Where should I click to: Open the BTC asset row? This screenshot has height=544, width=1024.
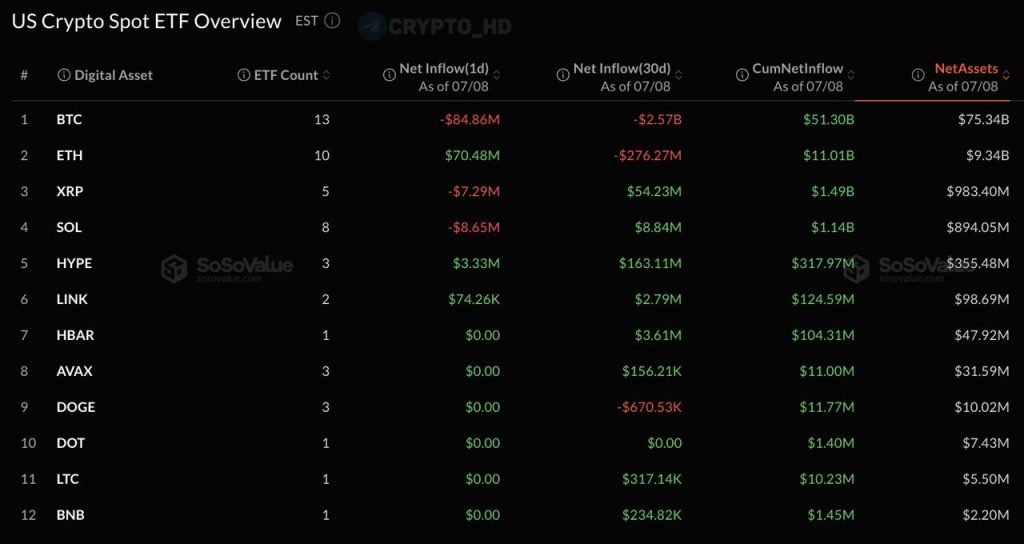(x=510, y=120)
